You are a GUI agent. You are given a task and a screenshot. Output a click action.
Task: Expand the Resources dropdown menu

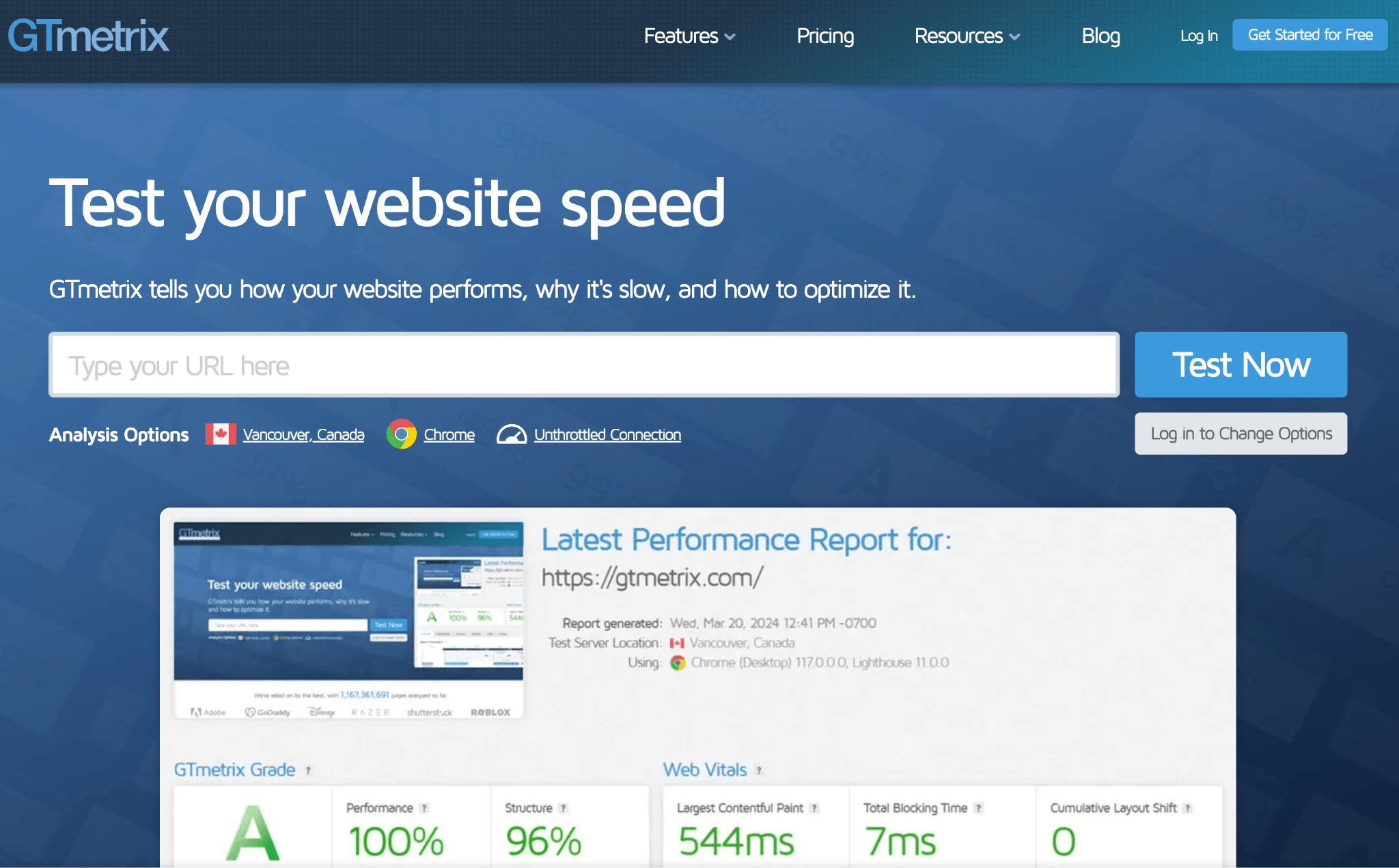(967, 36)
